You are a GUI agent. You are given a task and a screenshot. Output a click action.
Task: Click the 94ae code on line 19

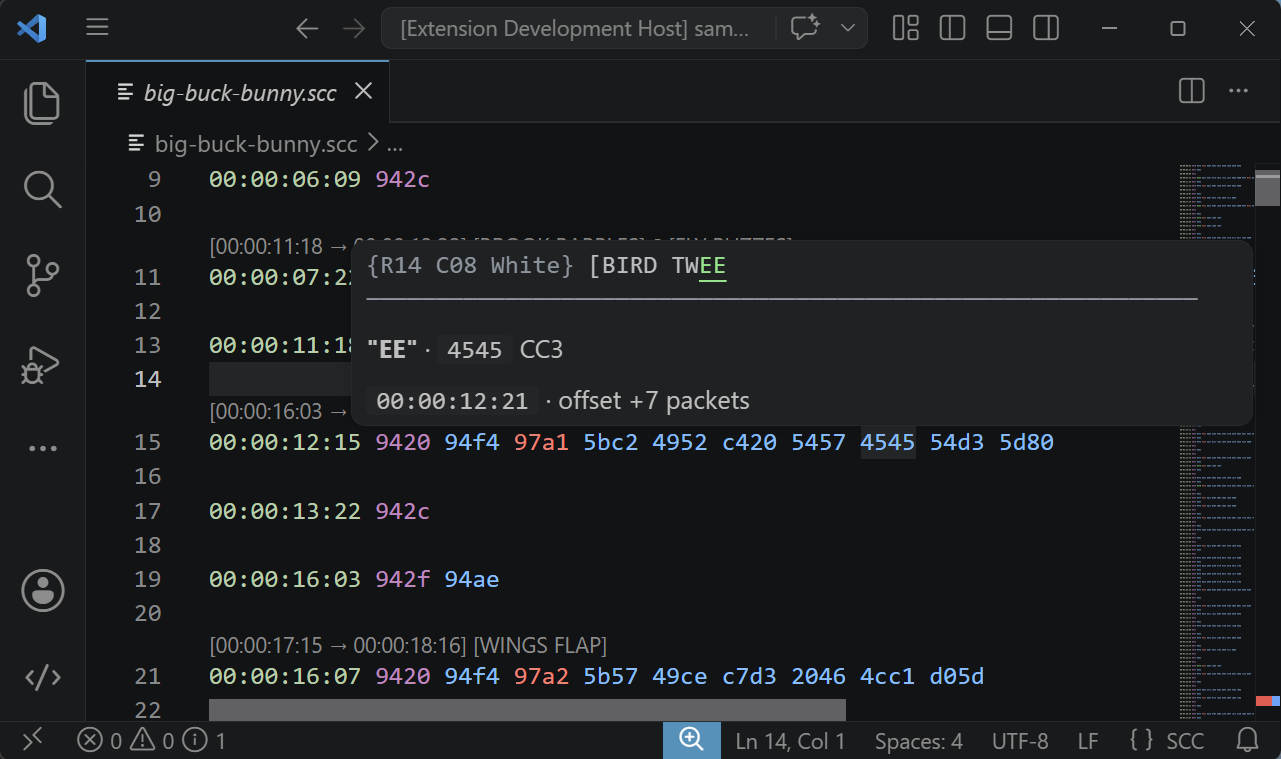click(472, 579)
